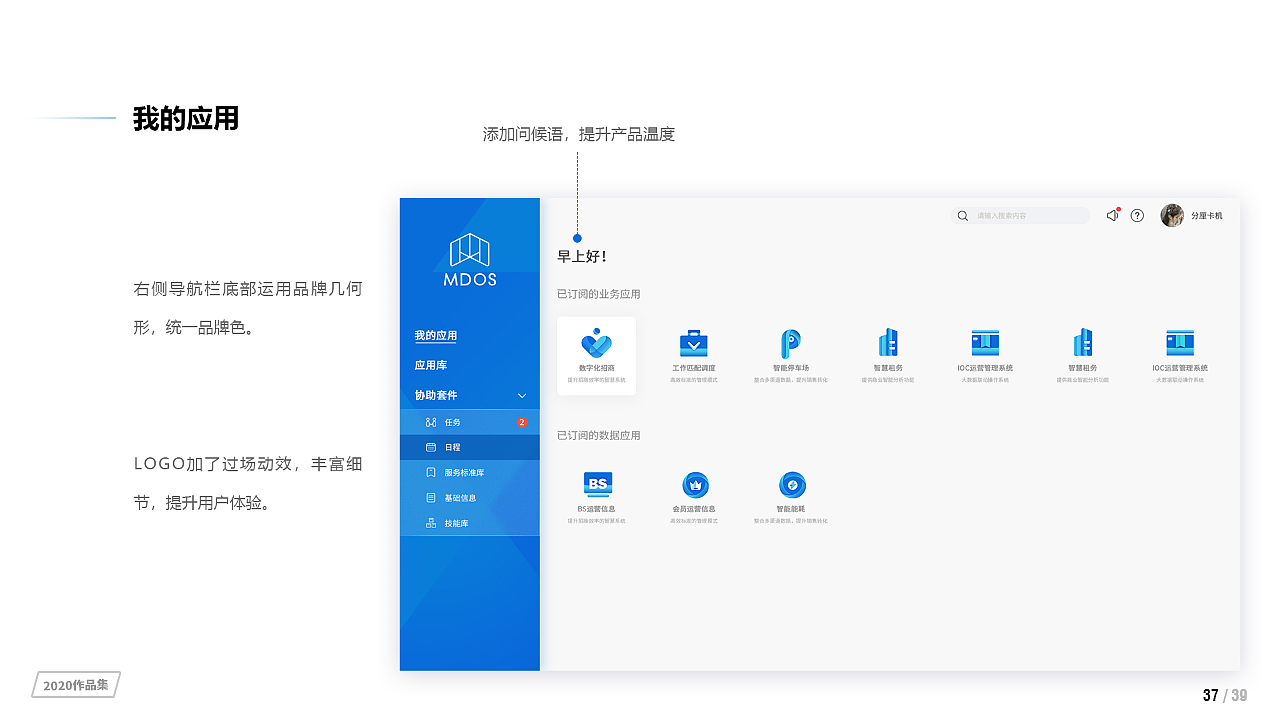Image resolution: width=1280 pixels, height=720 pixels.
Task: Click the 工作匹配调度 label text
Action: point(694,368)
